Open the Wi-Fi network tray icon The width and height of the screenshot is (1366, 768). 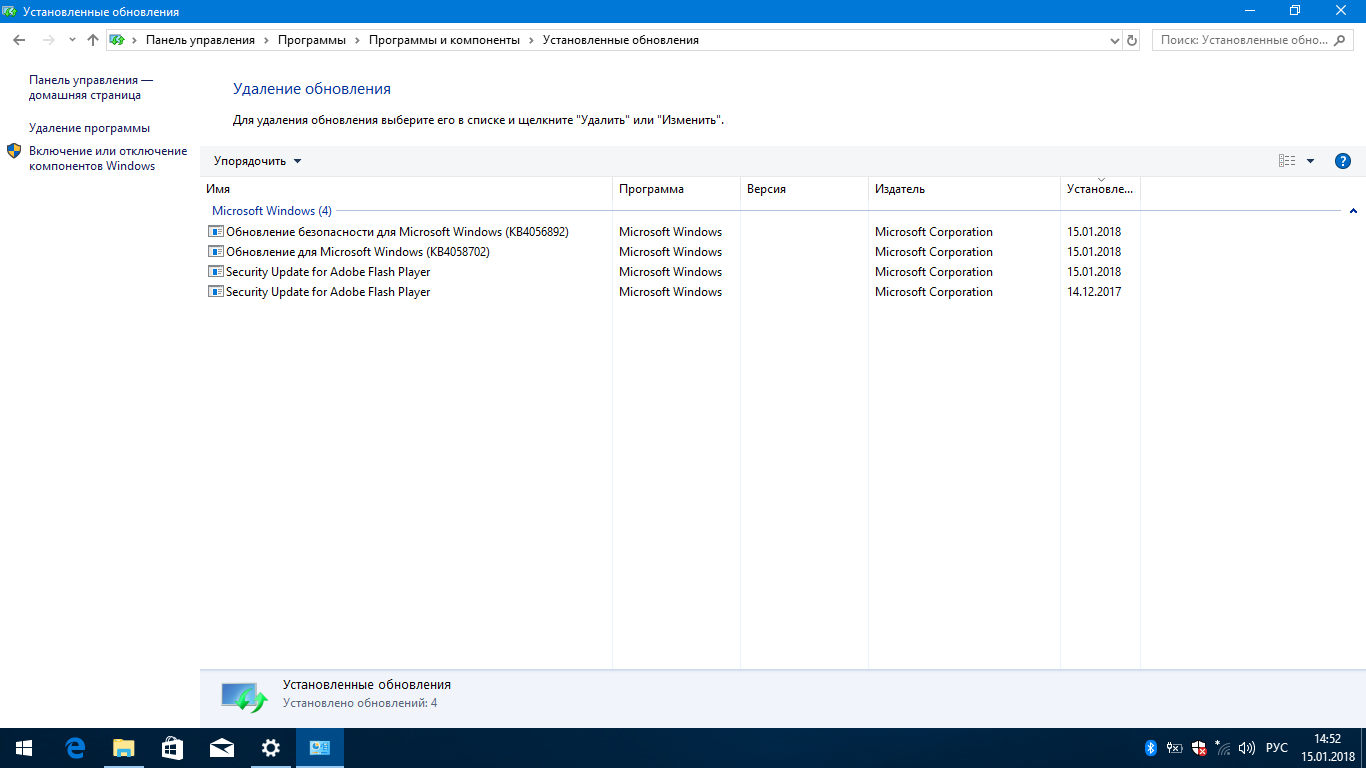click(x=1223, y=748)
